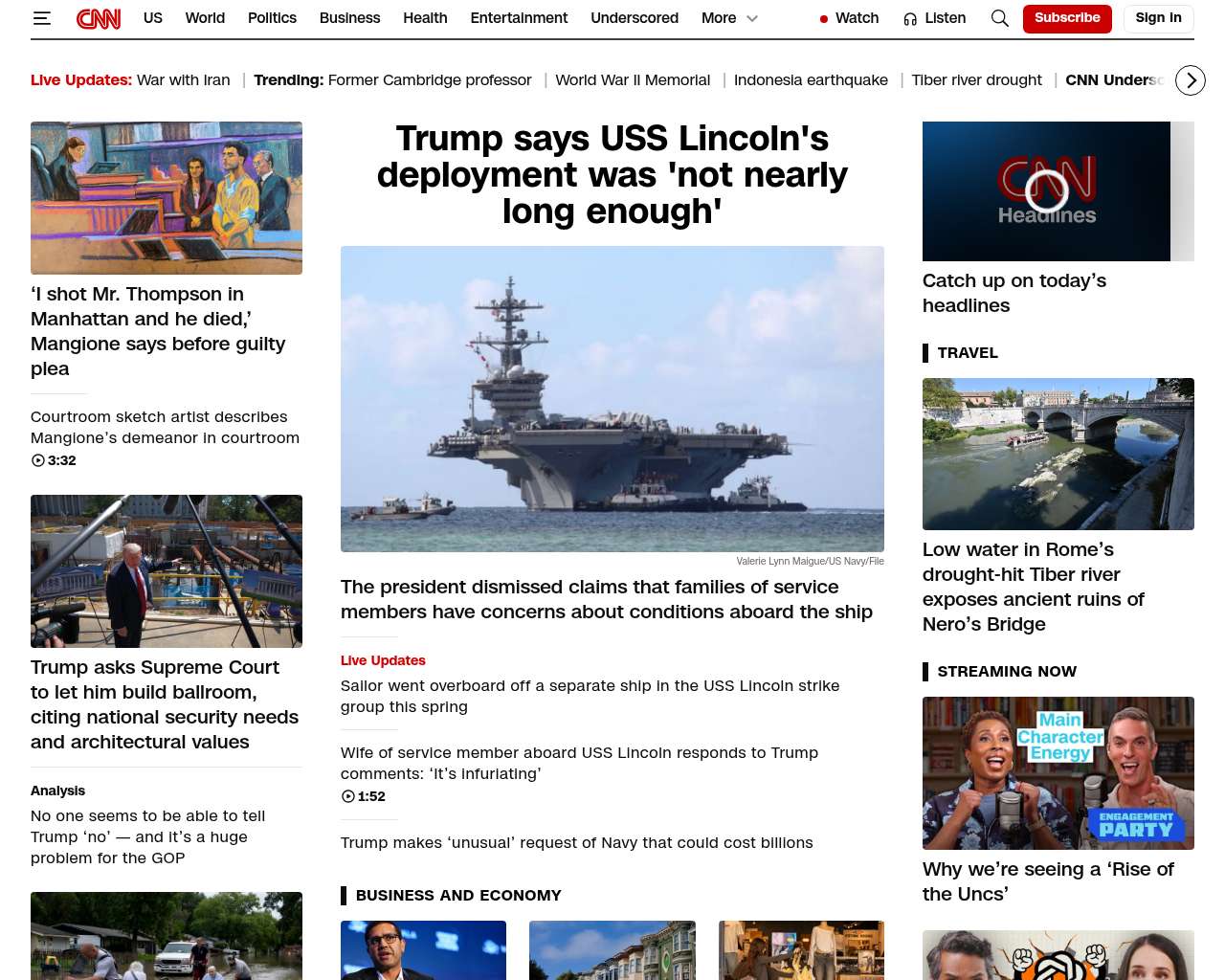Open business thumbnail of man in glasses
The width and height of the screenshot is (1225, 980).
point(423,950)
